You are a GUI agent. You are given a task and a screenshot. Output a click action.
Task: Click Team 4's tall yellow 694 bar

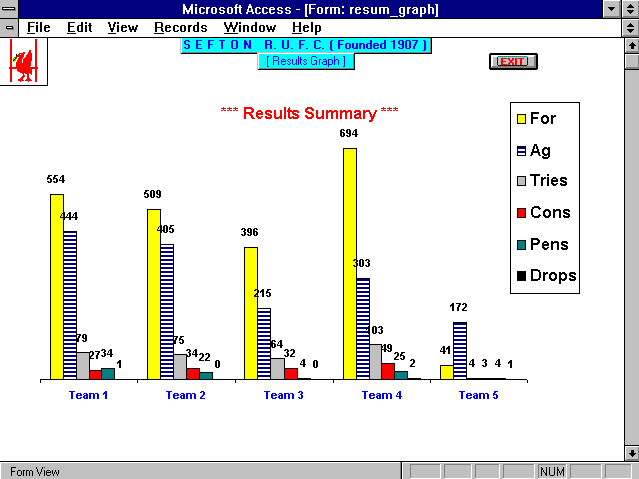350,263
